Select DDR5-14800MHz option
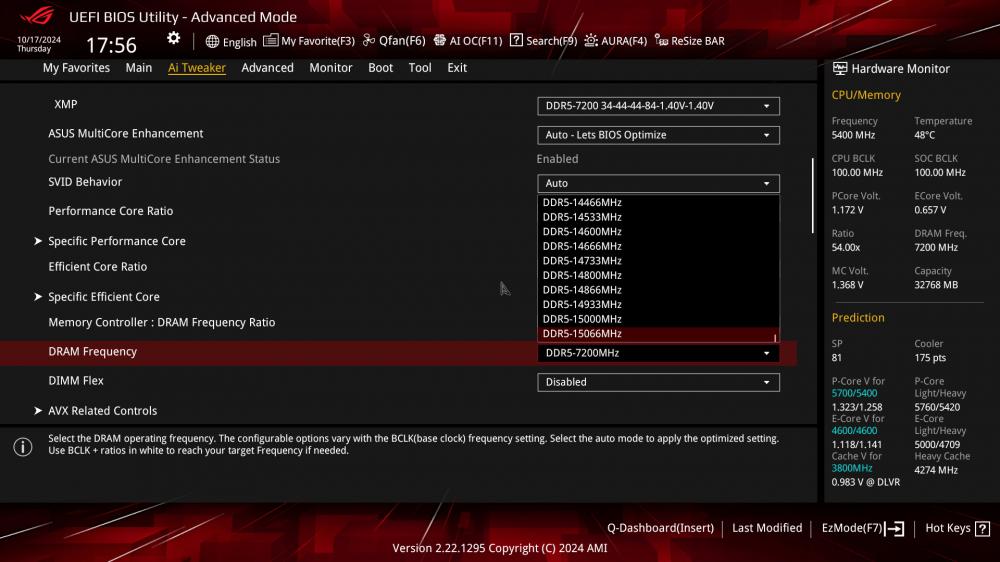Viewport: 1000px width, 562px height. pyautogui.click(x=658, y=276)
